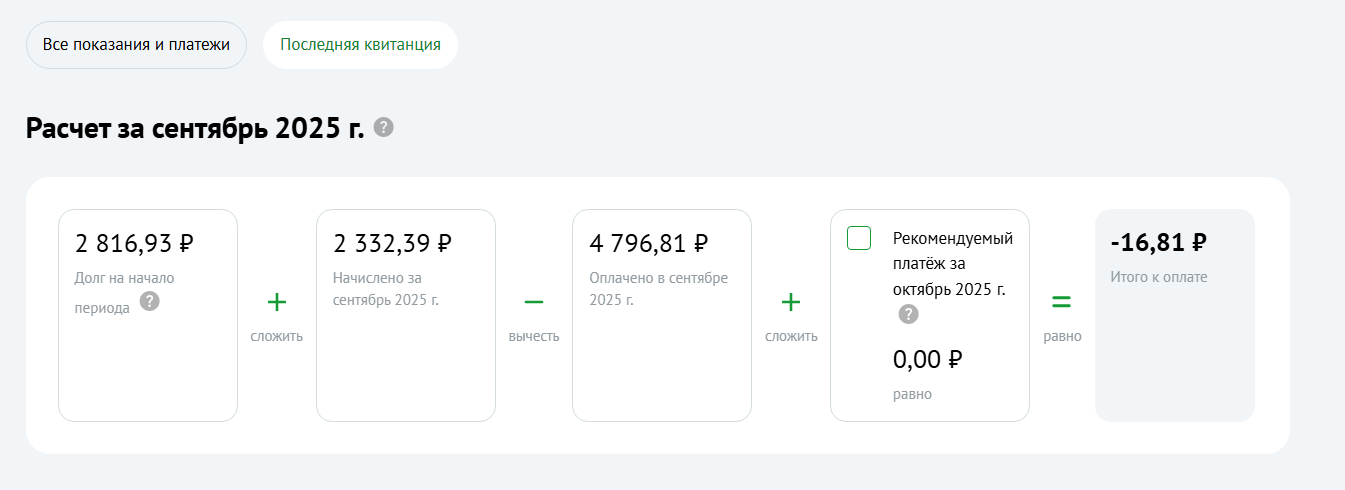
Task: Open help icon for 'Долг на начало периода'
Action: click(x=149, y=301)
